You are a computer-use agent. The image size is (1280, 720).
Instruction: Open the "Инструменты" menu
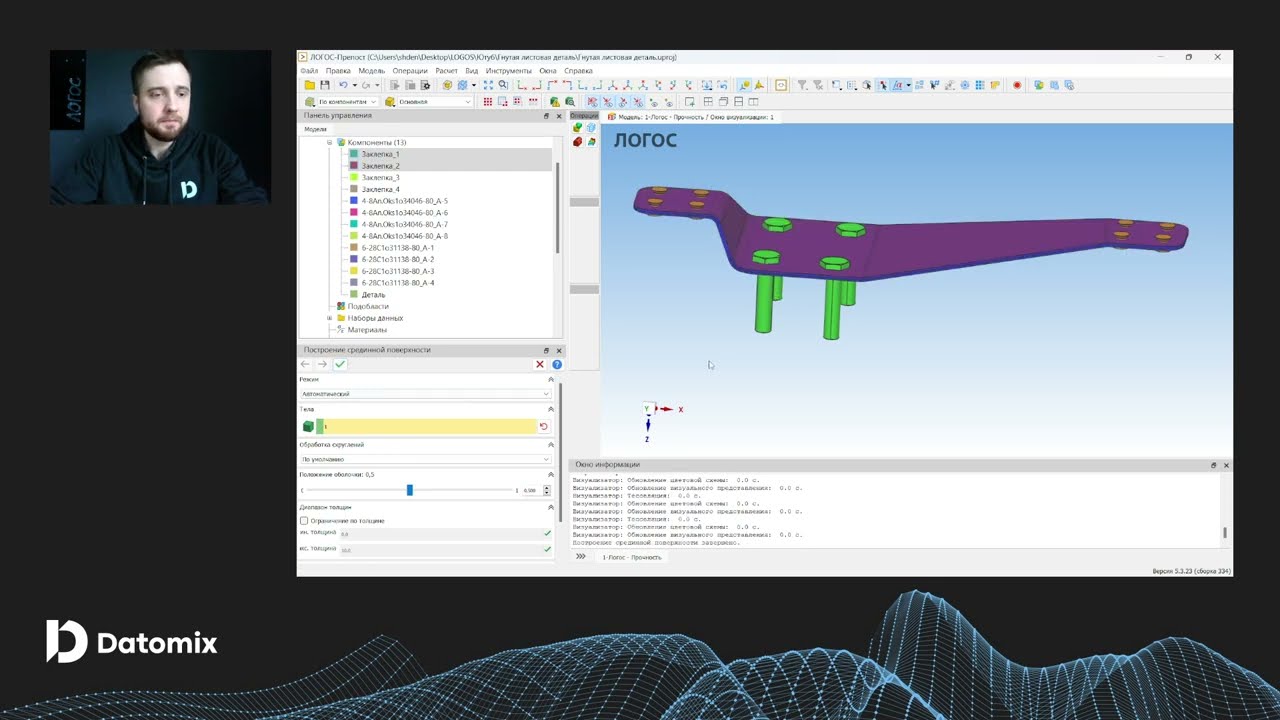509,71
